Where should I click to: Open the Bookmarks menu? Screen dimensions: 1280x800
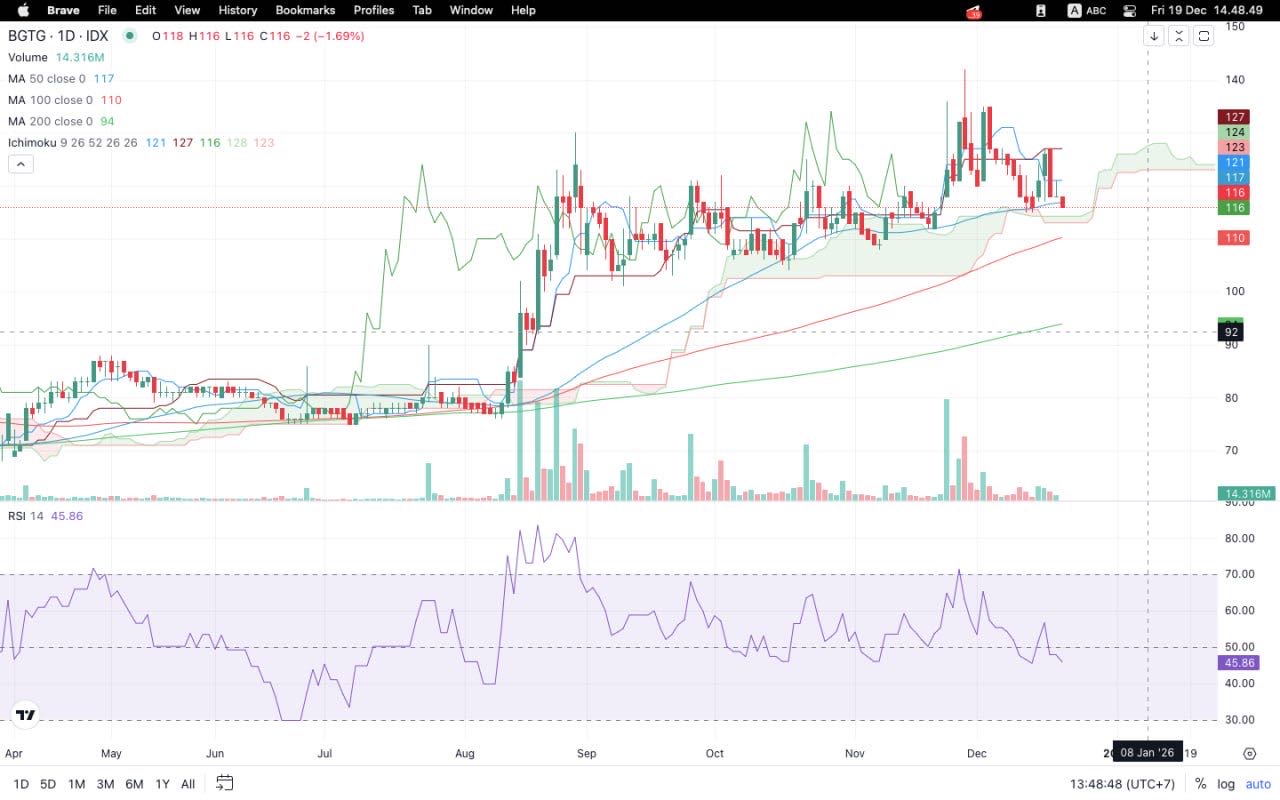(x=305, y=10)
